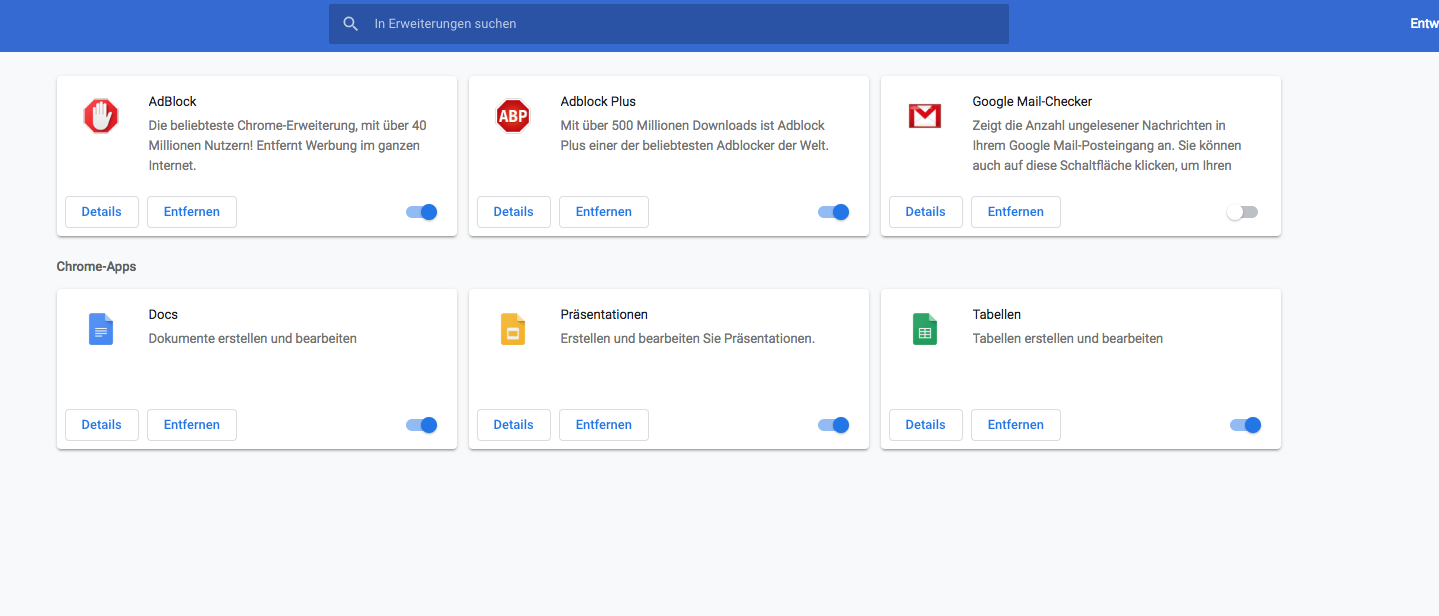Click 'Erstellen und bearbeiten Sie Präsentationen.' text

pyautogui.click(x=688, y=339)
